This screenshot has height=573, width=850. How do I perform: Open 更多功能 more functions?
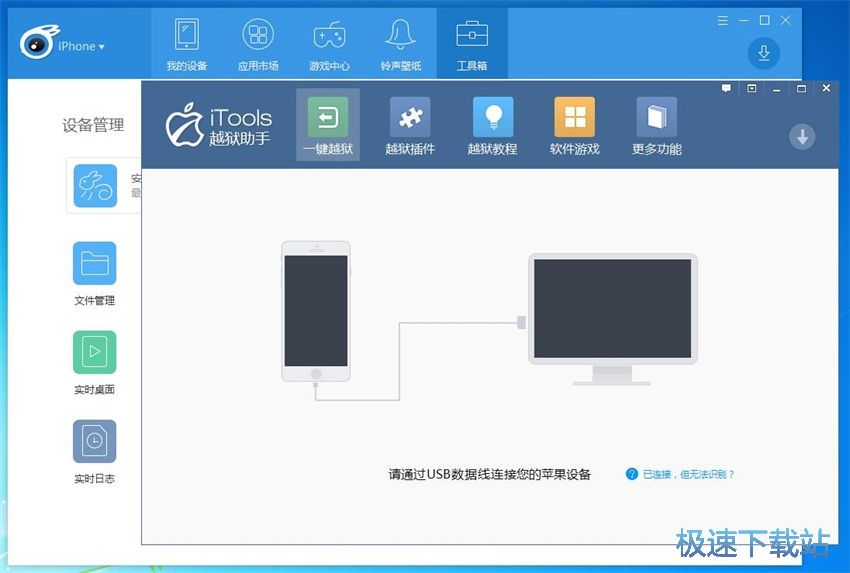click(x=656, y=126)
